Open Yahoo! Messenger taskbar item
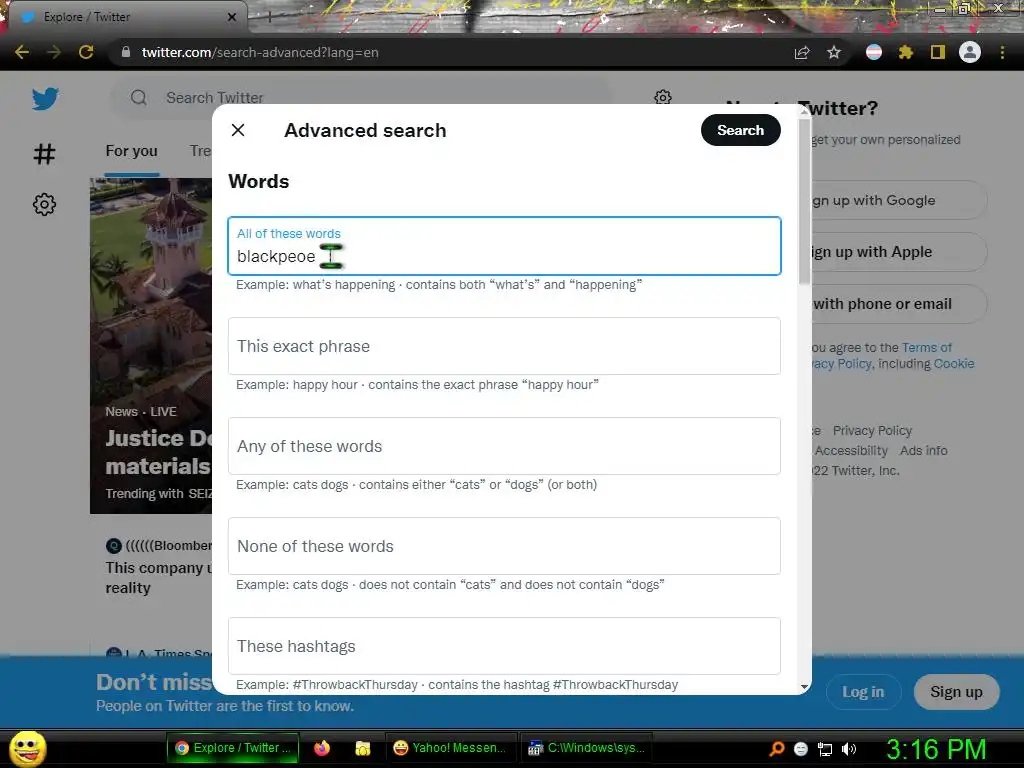The height and width of the screenshot is (768, 1024). pyautogui.click(x=450, y=748)
